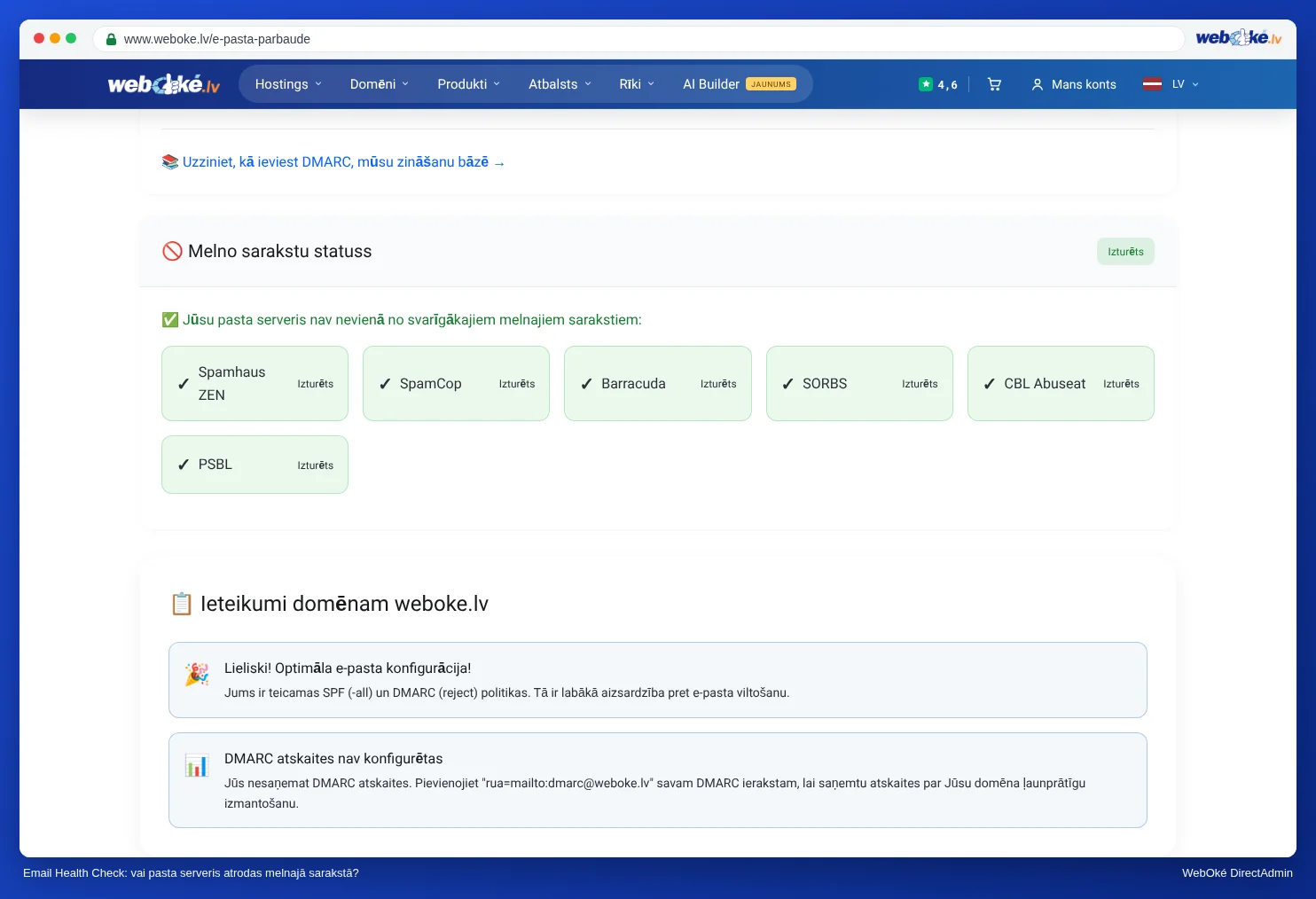The height and width of the screenshot is (899, 1316).
Task: Click the Izturēts status on PSBL card
Action: [315, 465]
